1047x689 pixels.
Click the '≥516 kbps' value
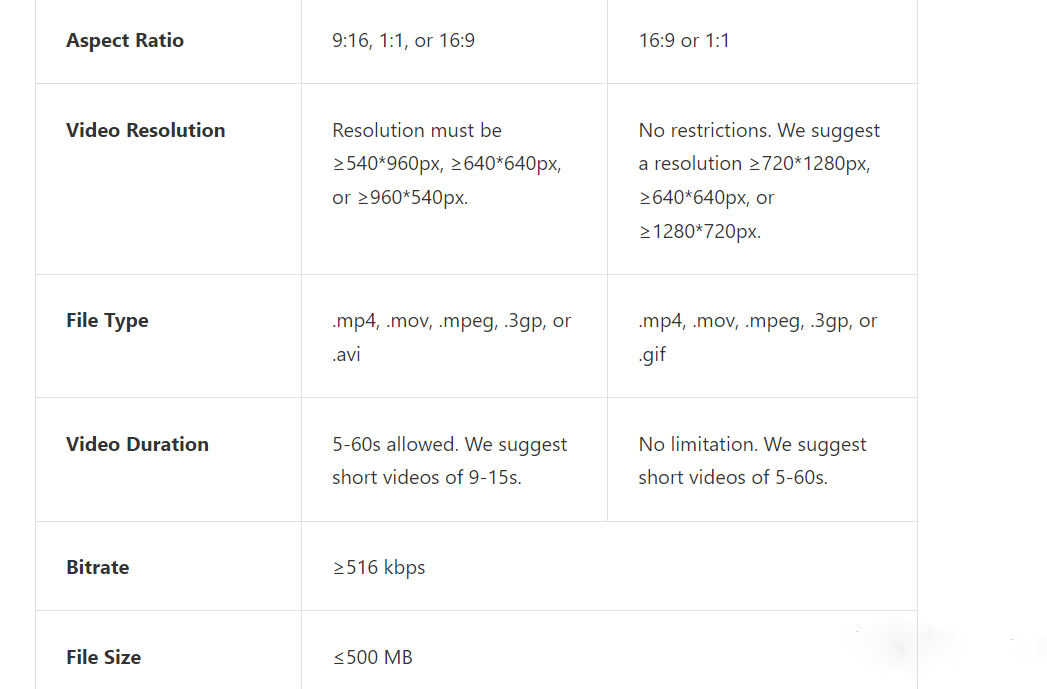click(379, 567)
